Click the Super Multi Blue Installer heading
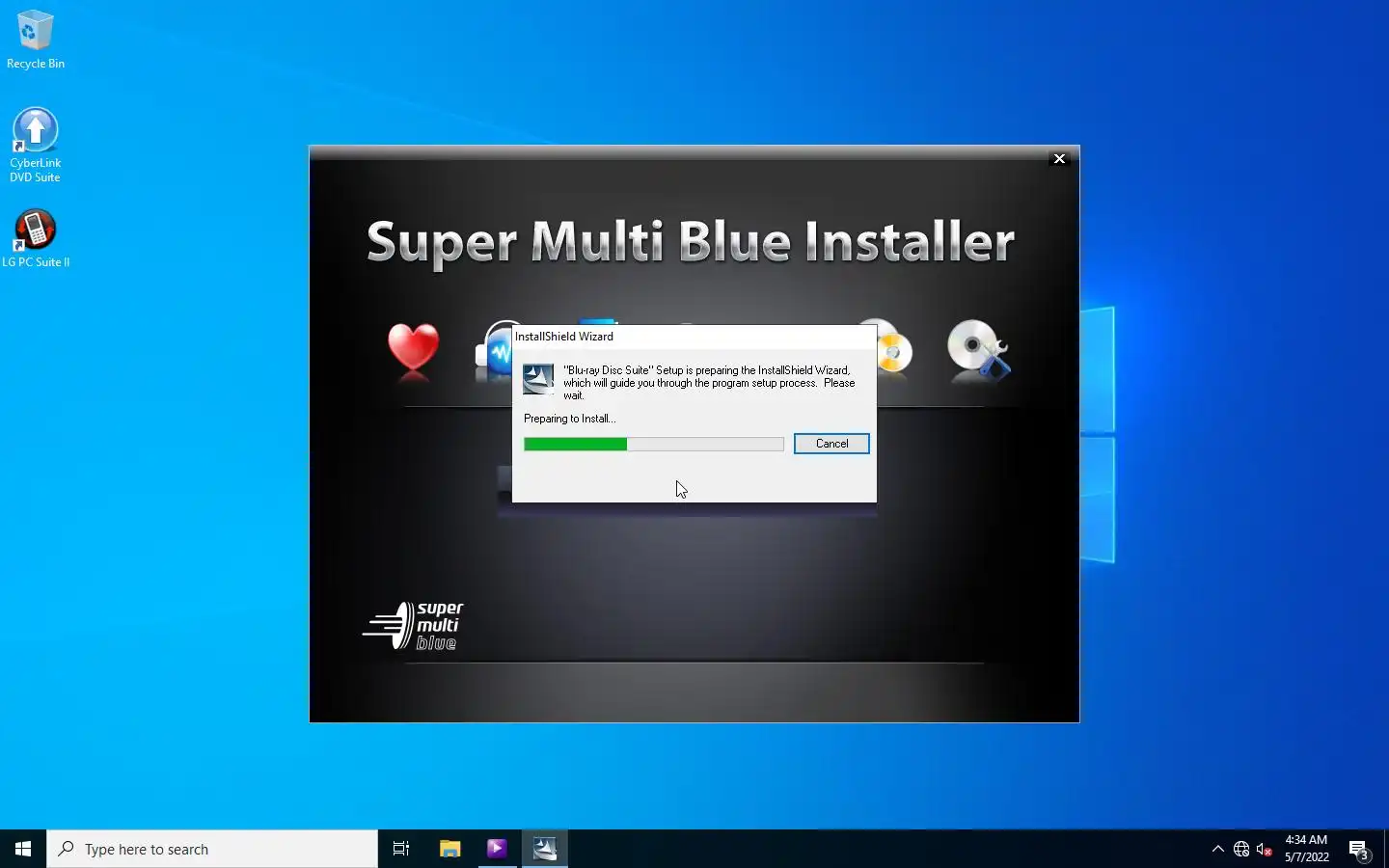This screenshot has width=1389, height=868. [x=691, y=242]
